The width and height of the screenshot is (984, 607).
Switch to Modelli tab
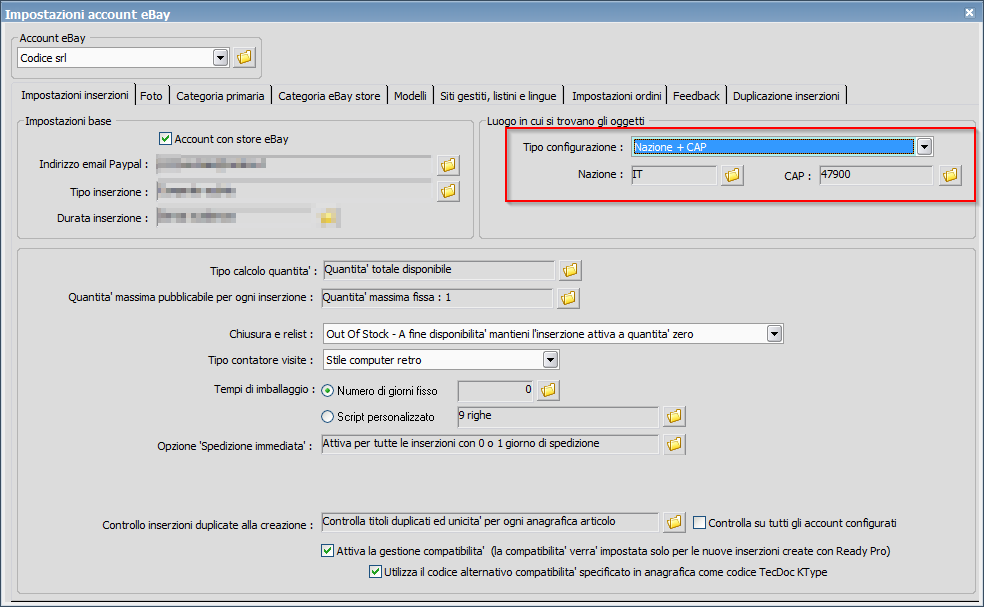(410, 96)
